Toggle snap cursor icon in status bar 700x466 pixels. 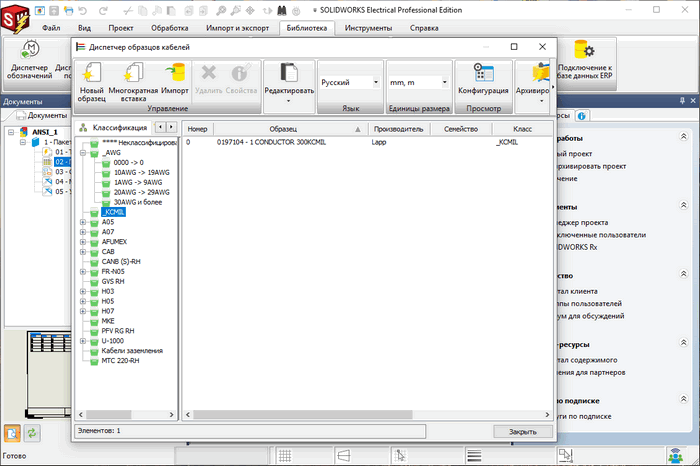[400, 456]
